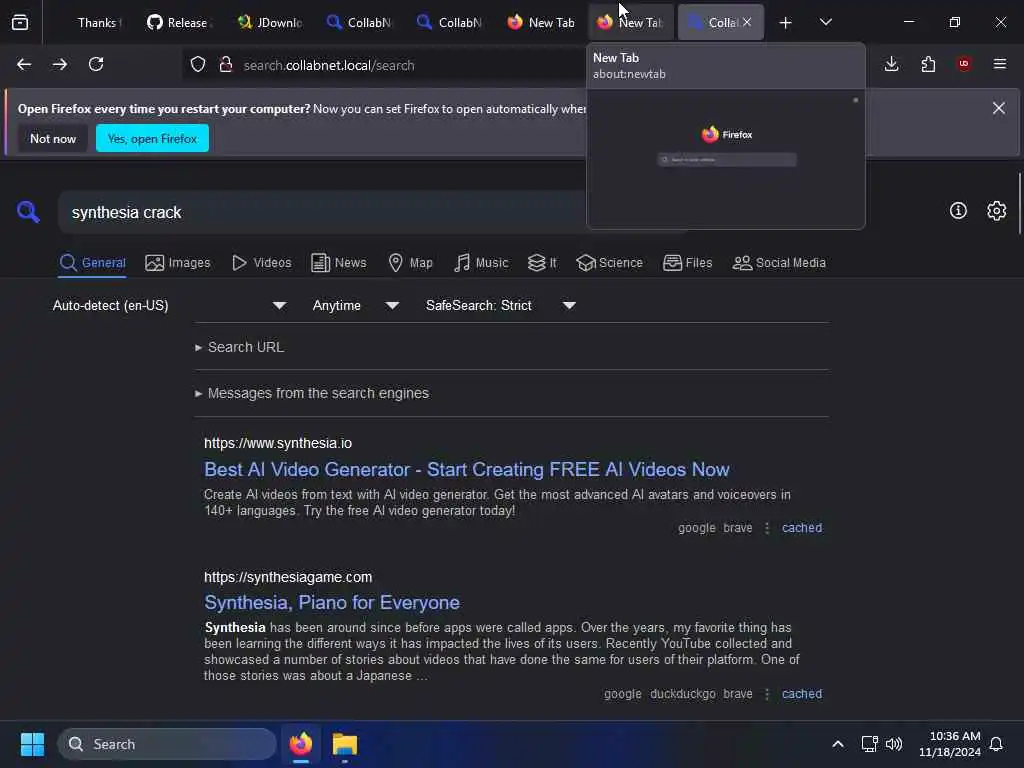Open a new browser tab
This screenshot has width=1024, height=768.
(786, 23)
